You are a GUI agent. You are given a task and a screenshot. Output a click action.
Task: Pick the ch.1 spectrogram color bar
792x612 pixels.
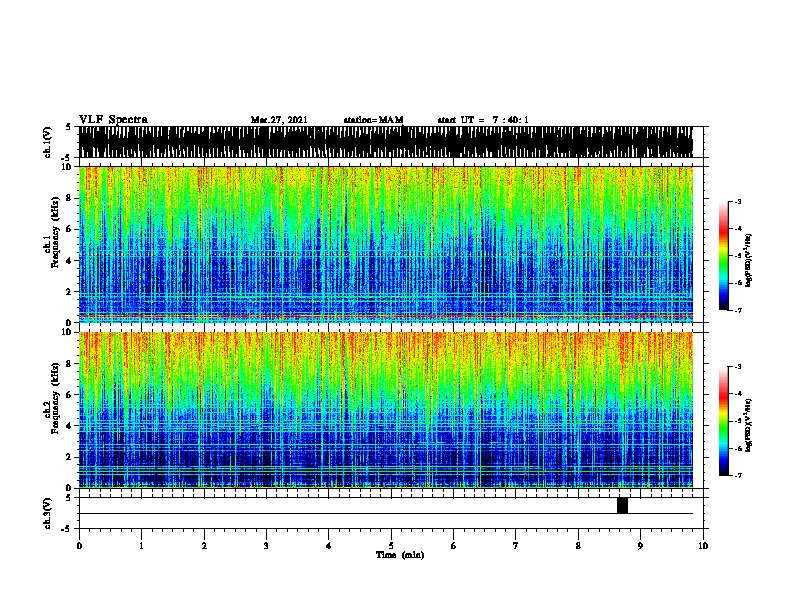tap(723, 256)
